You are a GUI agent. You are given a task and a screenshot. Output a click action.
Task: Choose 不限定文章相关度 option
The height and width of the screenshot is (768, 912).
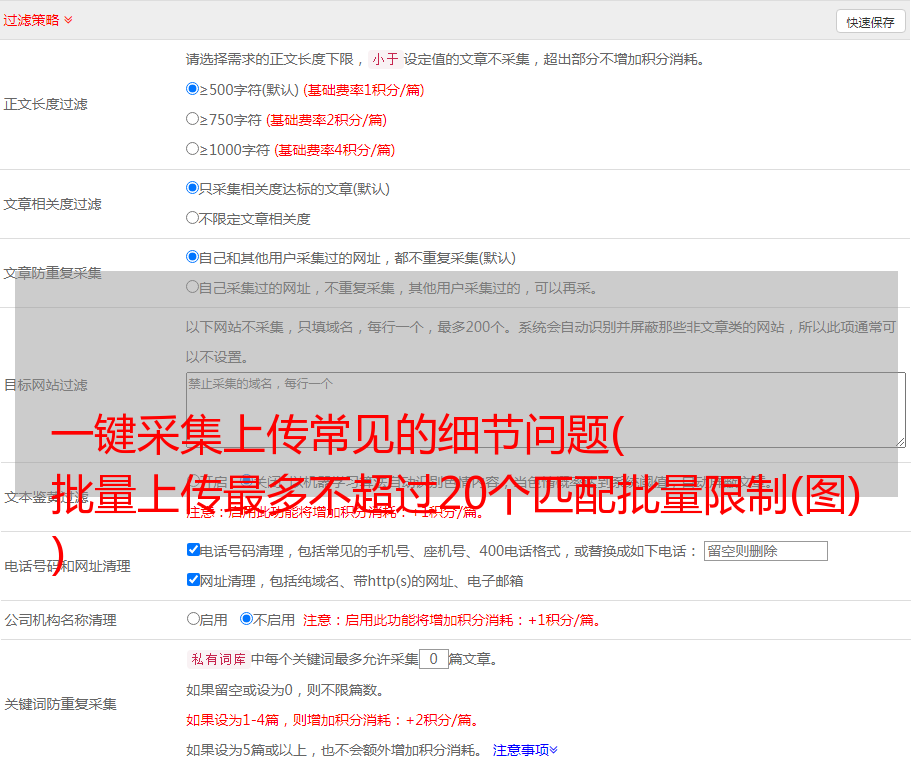point(193,218)
